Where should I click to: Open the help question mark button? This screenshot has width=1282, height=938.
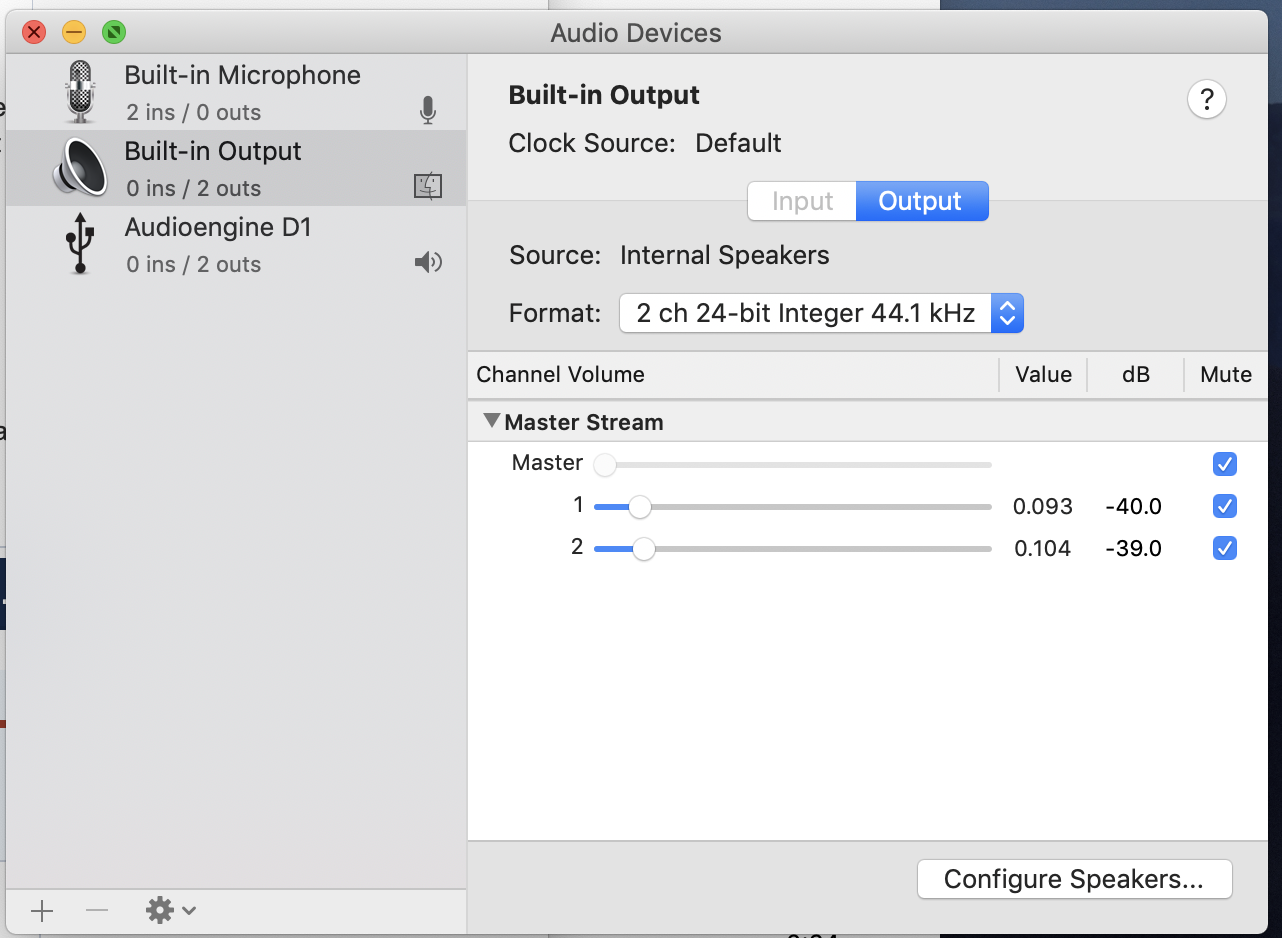[1207, 100]
